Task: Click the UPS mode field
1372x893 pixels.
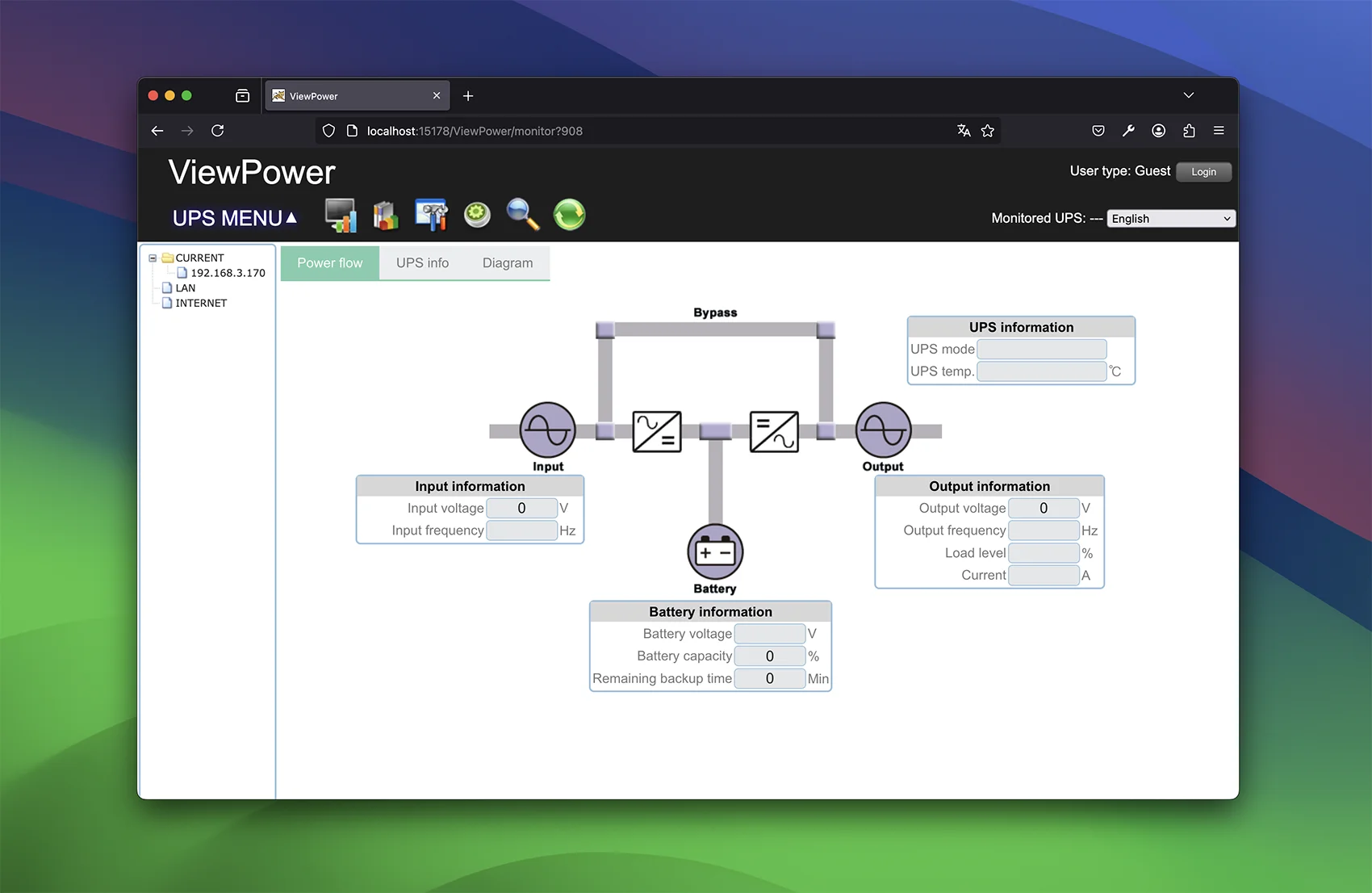Action: coord(1042,349)
